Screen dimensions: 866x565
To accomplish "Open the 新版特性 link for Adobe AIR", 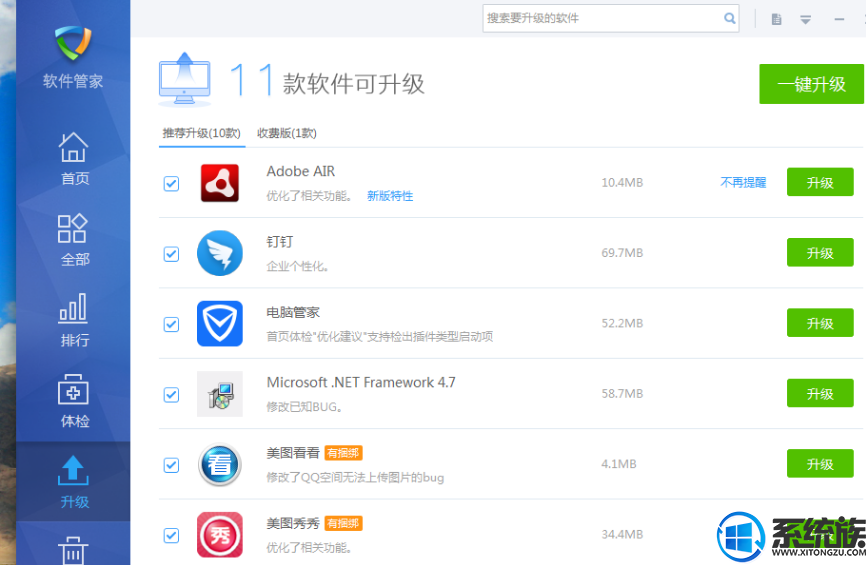I will coord(390,196).
